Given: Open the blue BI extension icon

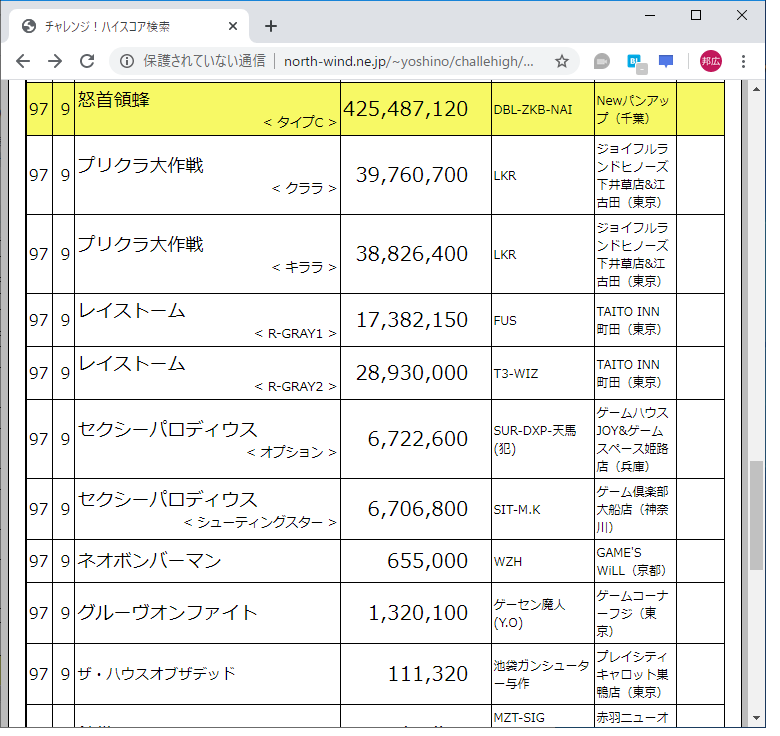Looking at the screenshot, I should pyautogui.click(x=636, y=63).
